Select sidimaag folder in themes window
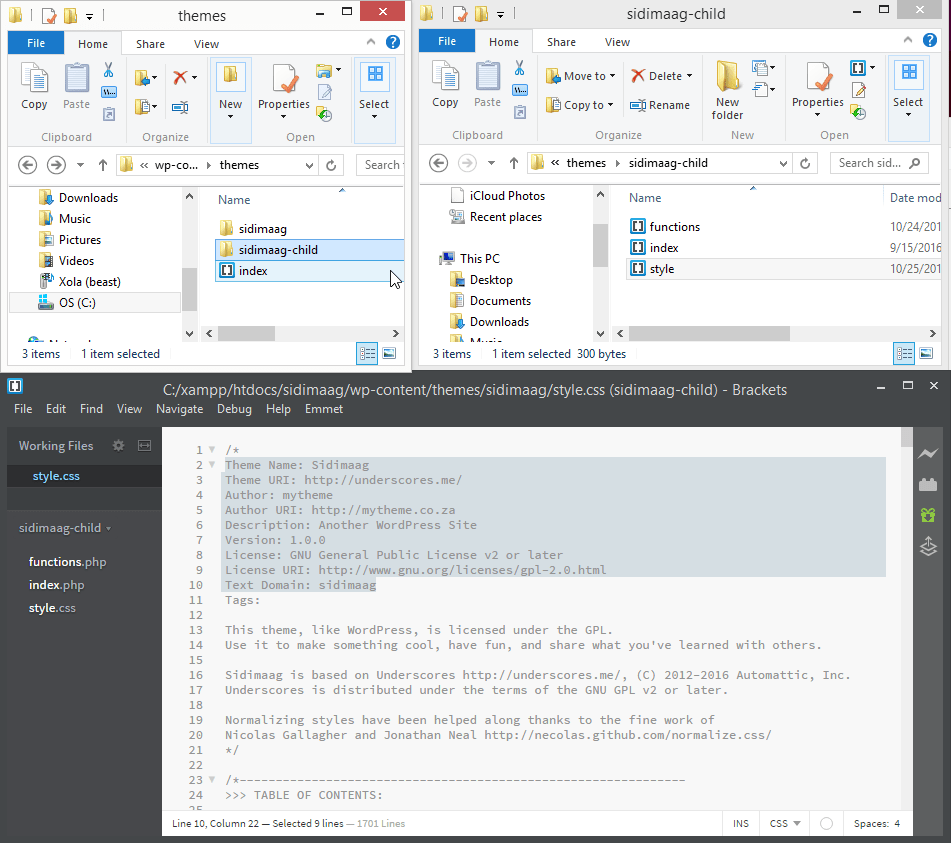Image resolution: width=951 pixels, height=843 pixels. [x=262, y=229]
